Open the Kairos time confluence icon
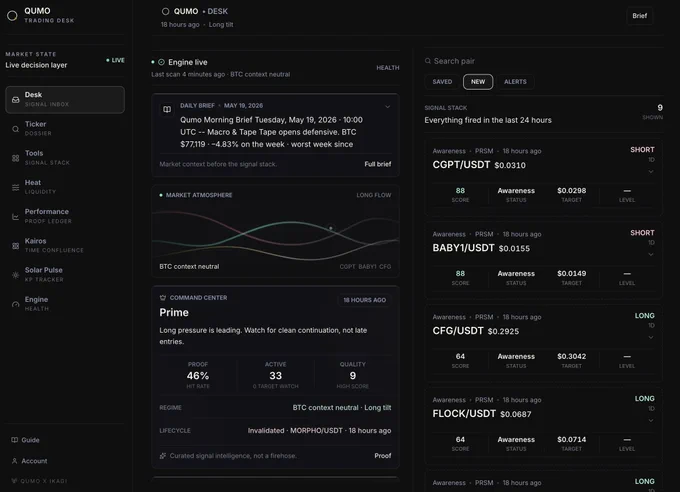680x492 pixels. (x=16, y=246)
